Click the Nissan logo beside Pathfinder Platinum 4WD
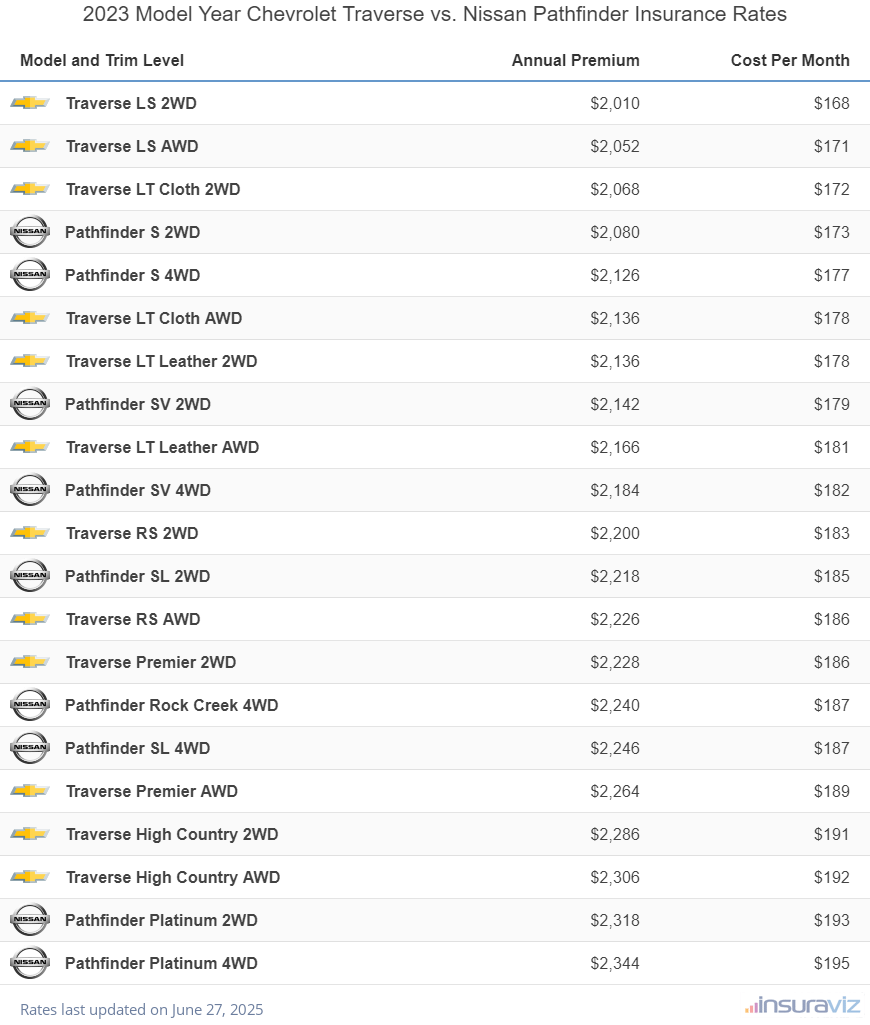The height and width of the screenshot is (1025, 870). 30,963
